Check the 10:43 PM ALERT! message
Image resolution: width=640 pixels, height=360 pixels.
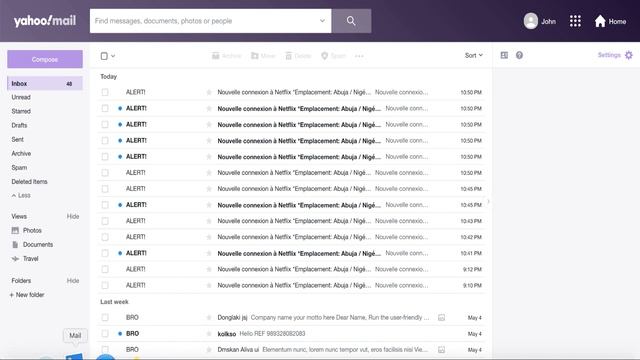click(105, 221)
